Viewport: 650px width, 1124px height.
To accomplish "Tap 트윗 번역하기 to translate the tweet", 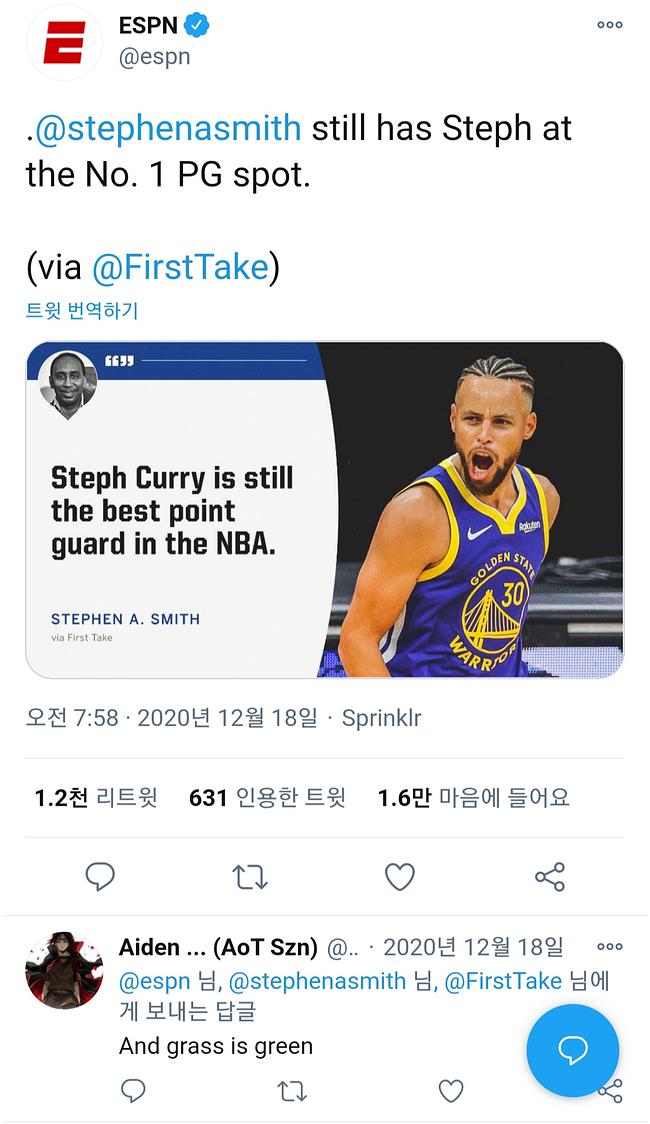I will click(x=82, y=311).
